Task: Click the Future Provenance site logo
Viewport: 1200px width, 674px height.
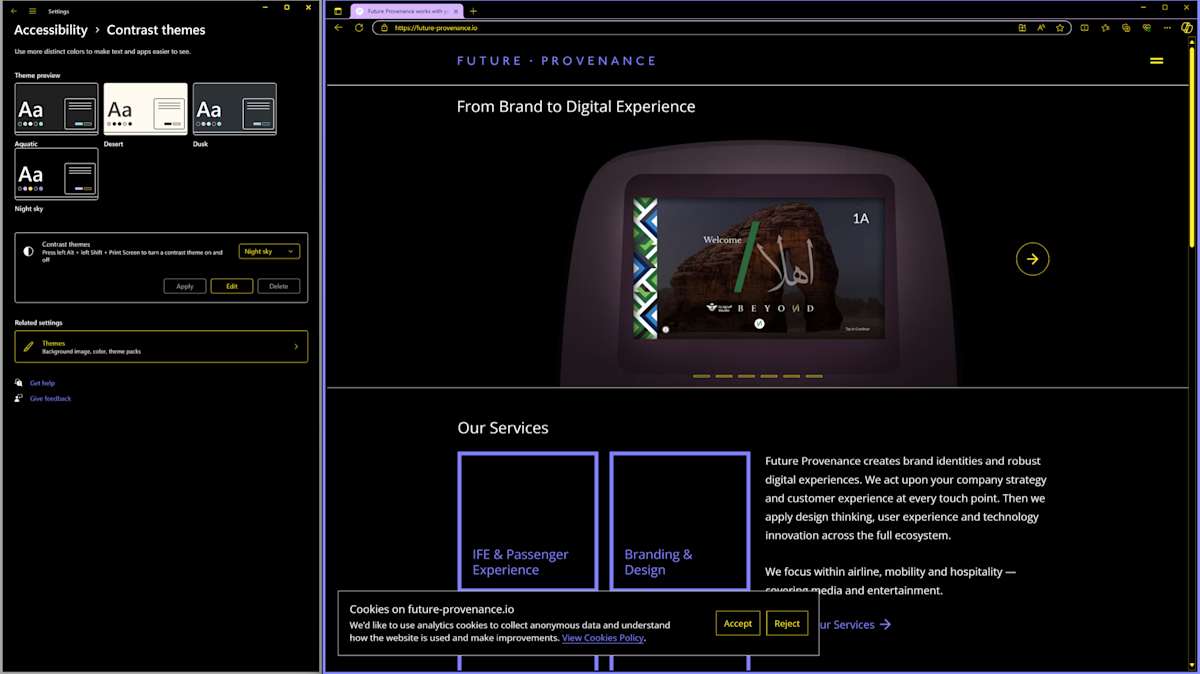Action: click(x=556, y=61)
